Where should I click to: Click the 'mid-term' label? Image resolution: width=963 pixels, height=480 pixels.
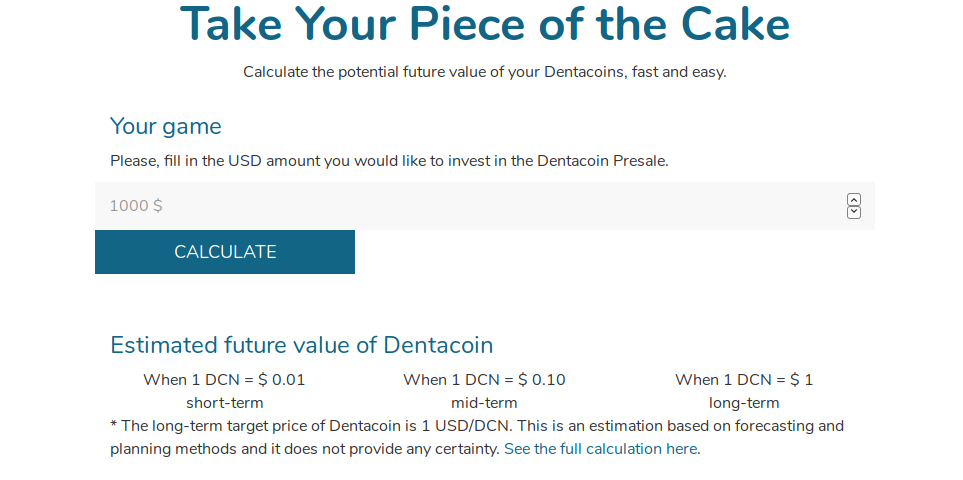pos(484,403)
